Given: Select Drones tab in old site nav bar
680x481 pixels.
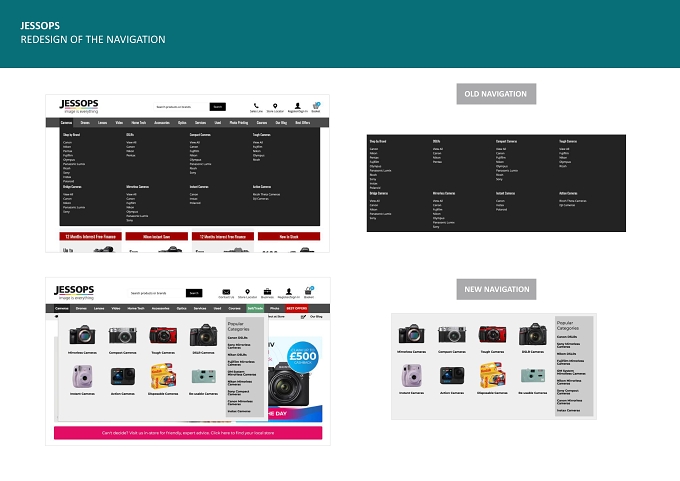Looking at the screenshot, I should (x=85, y=123).
